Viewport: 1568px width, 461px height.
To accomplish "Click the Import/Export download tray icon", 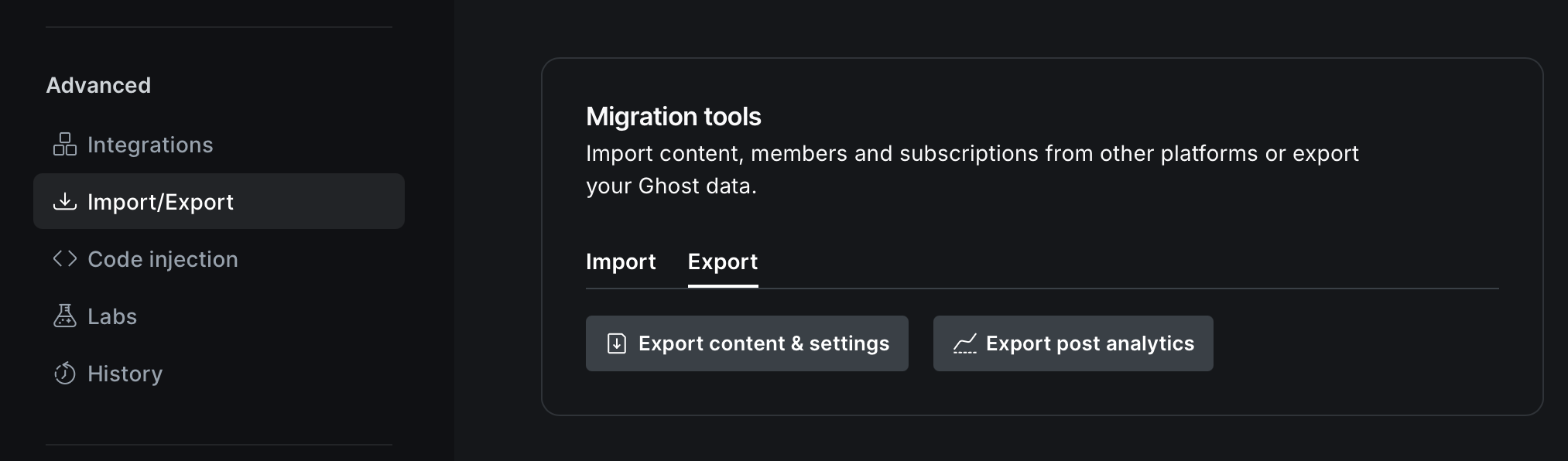I will tap(65, 202).
